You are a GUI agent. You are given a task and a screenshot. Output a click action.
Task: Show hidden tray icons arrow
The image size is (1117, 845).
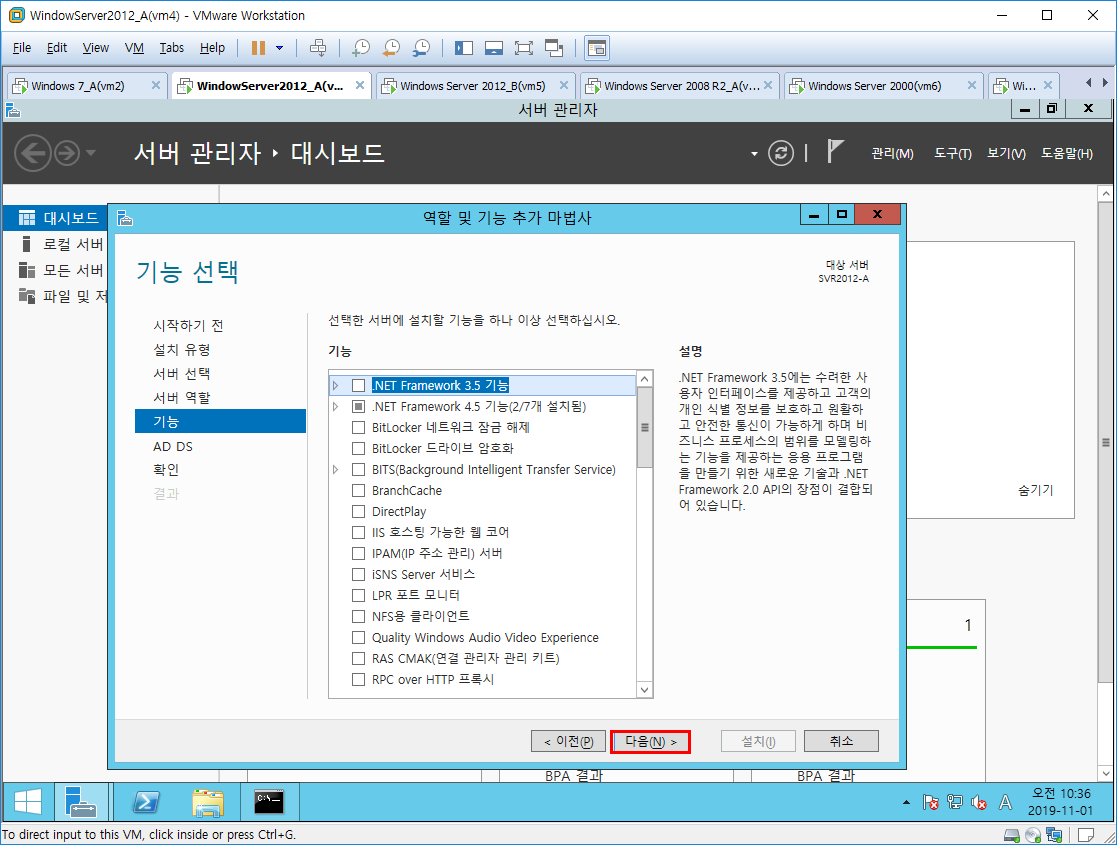906,802
